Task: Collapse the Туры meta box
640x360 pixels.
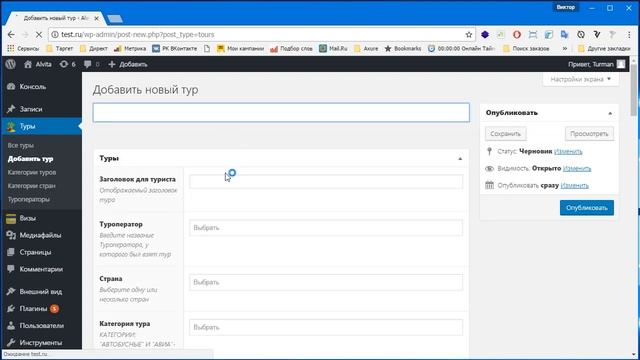Action: (x=460, y=158)
